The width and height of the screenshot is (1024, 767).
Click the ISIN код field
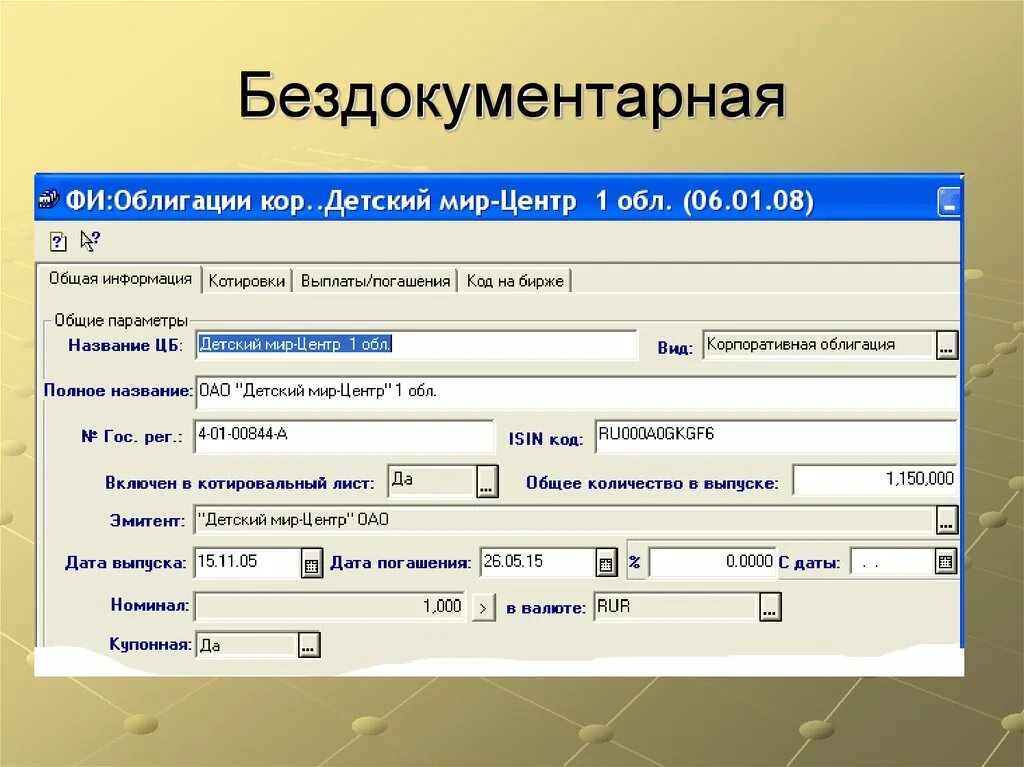coord(776,436)
